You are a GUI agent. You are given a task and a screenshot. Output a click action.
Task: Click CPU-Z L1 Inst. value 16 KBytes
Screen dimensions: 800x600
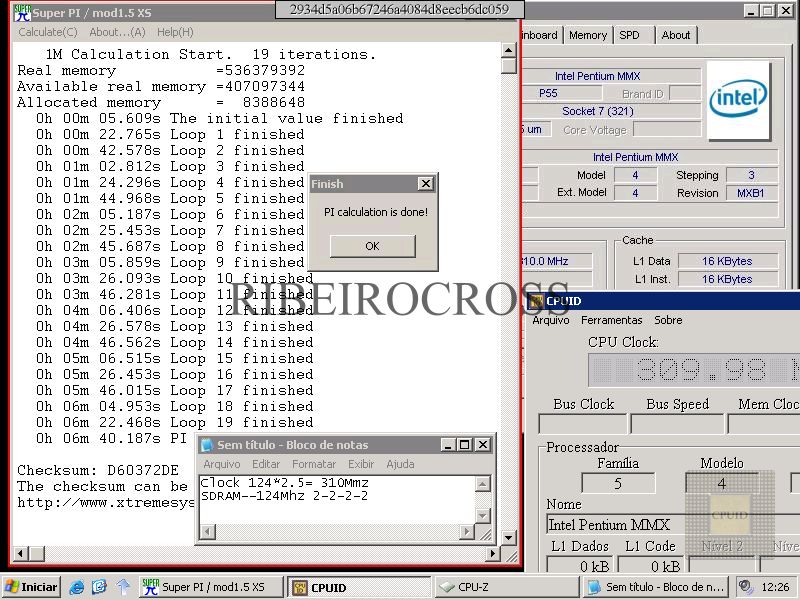[727, 279]
